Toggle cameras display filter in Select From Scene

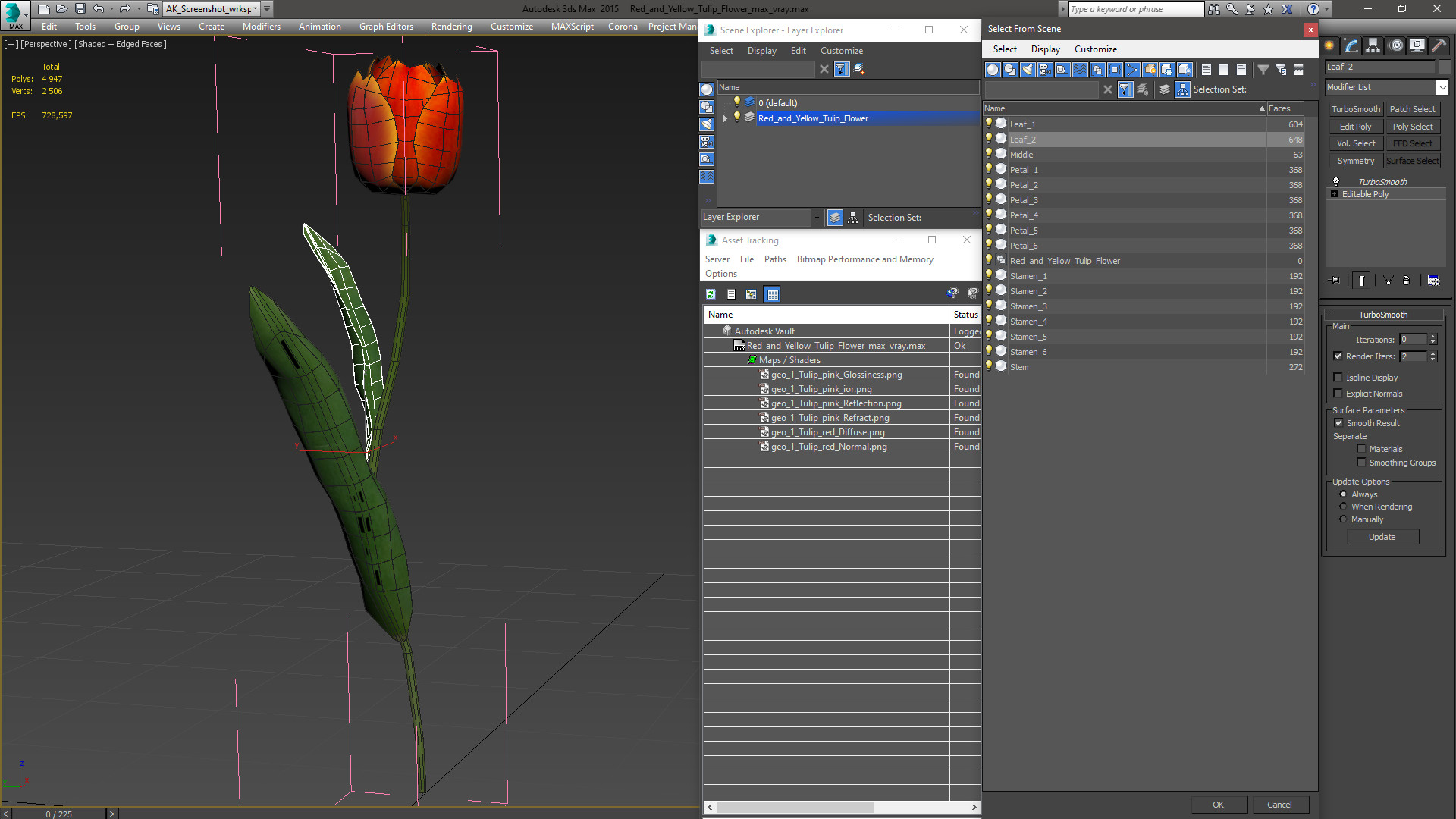[x=1044, y=70]
